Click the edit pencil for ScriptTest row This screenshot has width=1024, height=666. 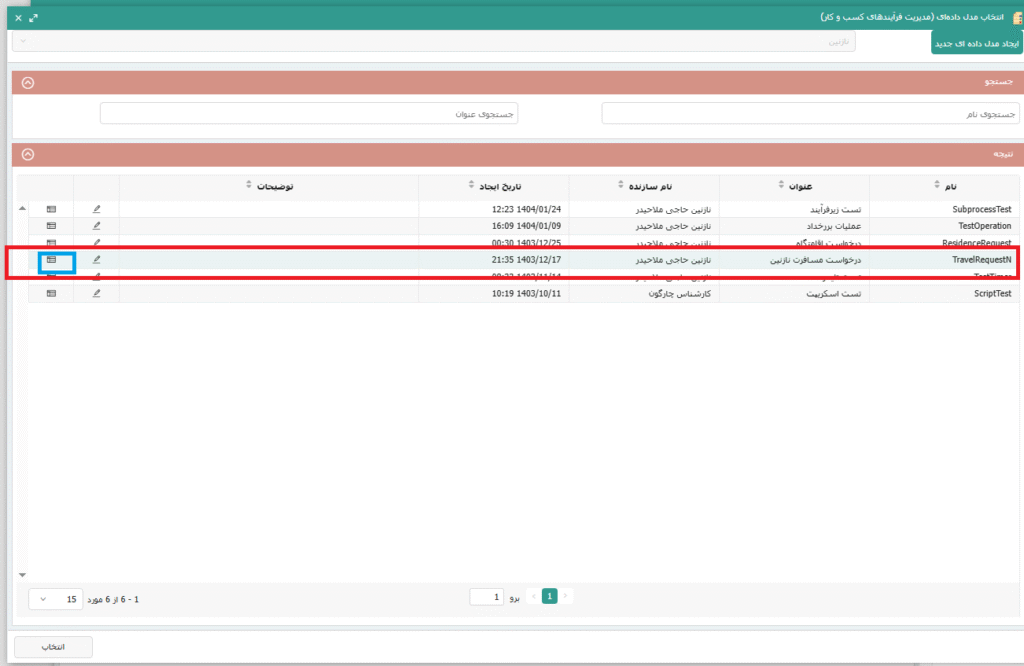pos(97,294)
